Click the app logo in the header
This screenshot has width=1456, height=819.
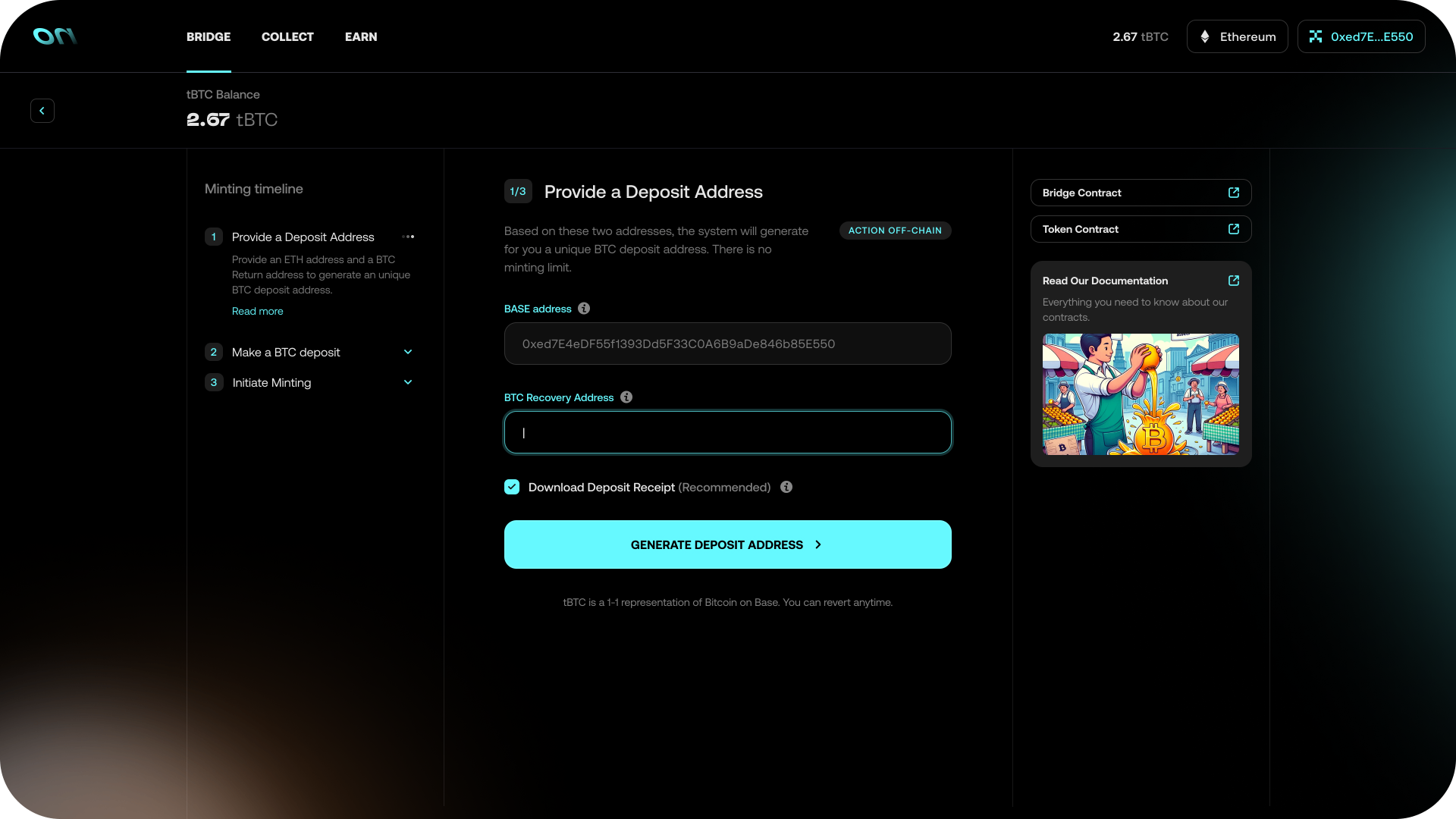[55, 36]
